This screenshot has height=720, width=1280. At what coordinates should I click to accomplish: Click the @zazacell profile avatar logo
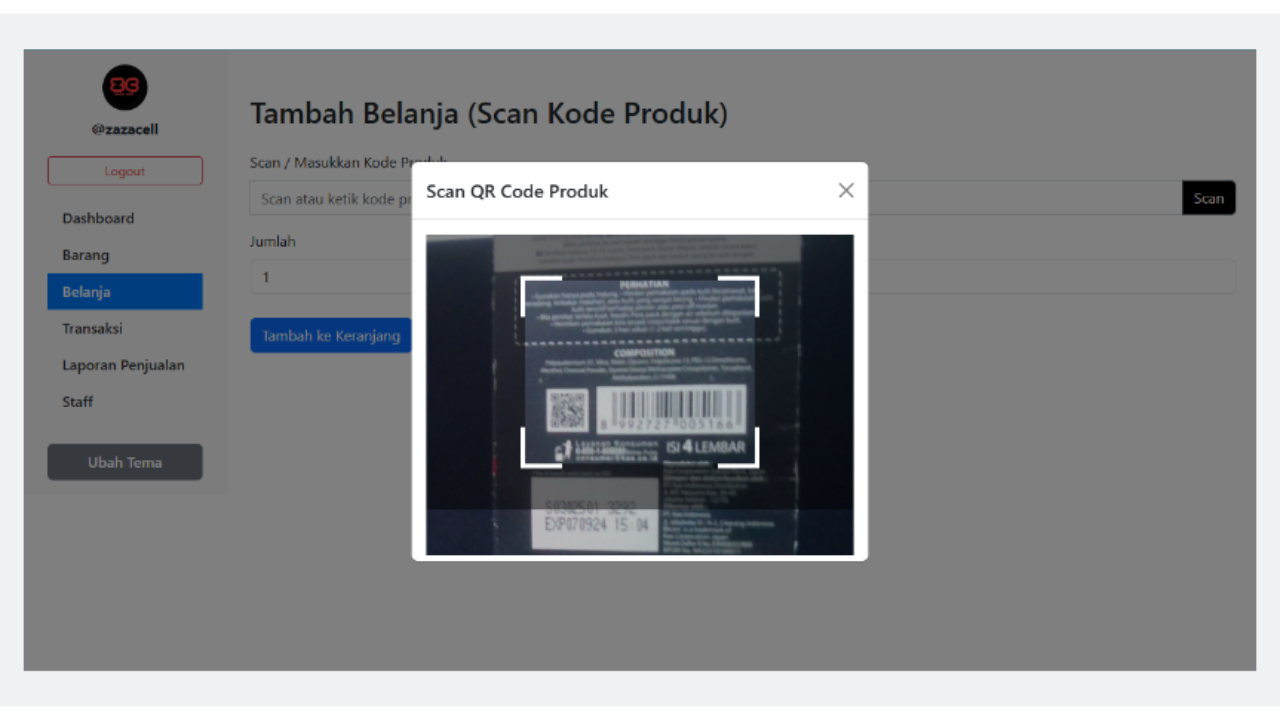tap(124, 88)
